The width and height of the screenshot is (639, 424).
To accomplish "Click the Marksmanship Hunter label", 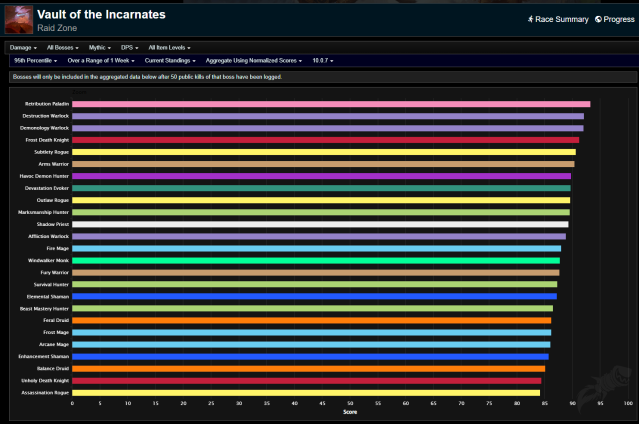I will pyautogui.click(x=44, y=212).
